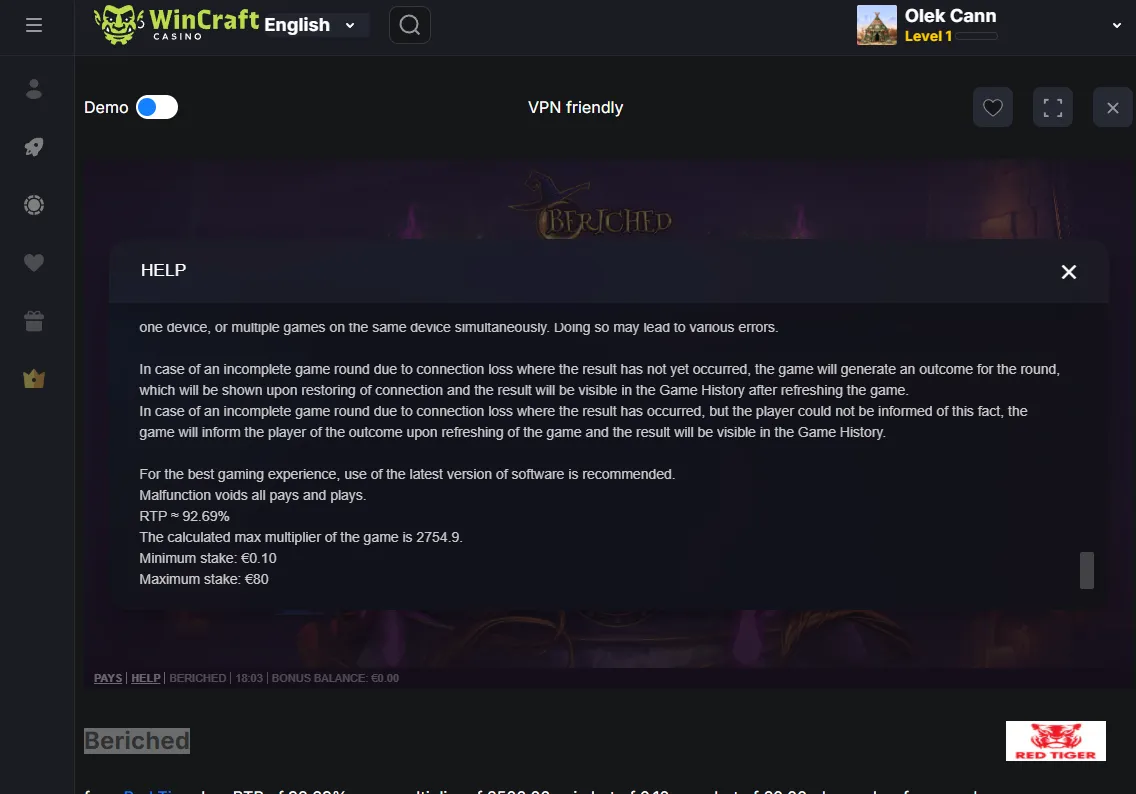Open the gift bonuses sidebar icon

coord(33,321)
